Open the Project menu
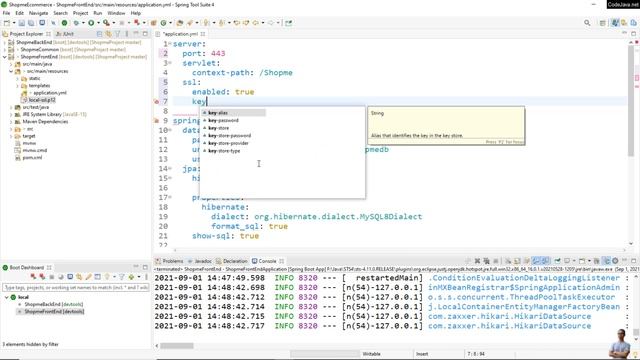 pyautogui.click(x=80, y=13)
